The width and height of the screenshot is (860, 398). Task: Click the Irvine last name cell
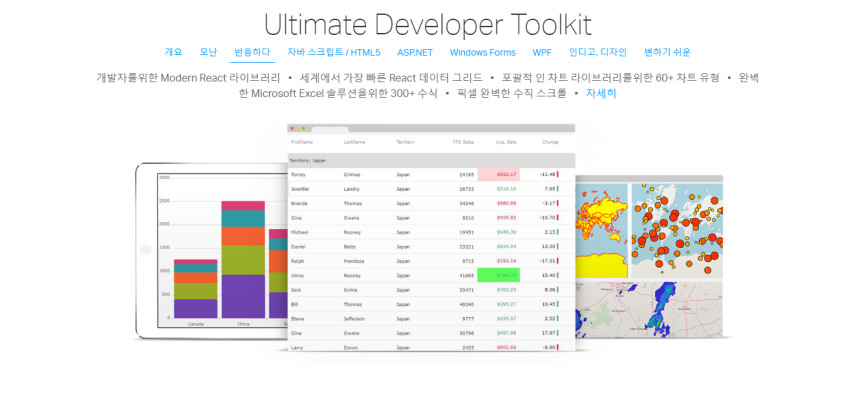coord(351,289)
